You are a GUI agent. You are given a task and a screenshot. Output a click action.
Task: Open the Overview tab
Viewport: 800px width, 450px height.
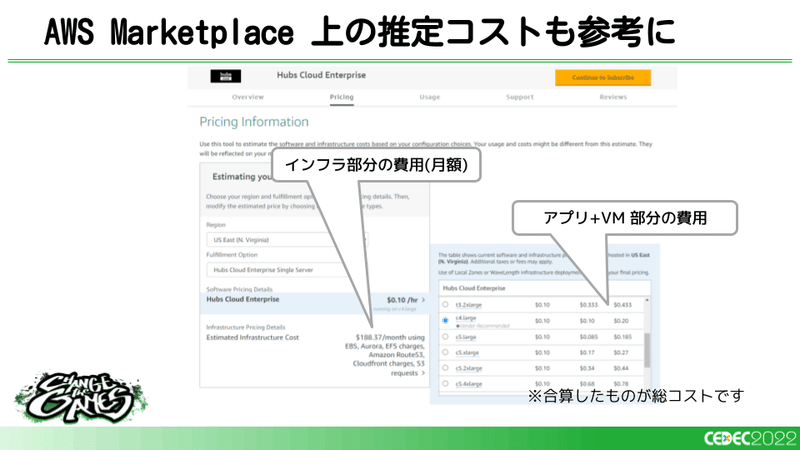pyautogui.click(x=248, y=97)
